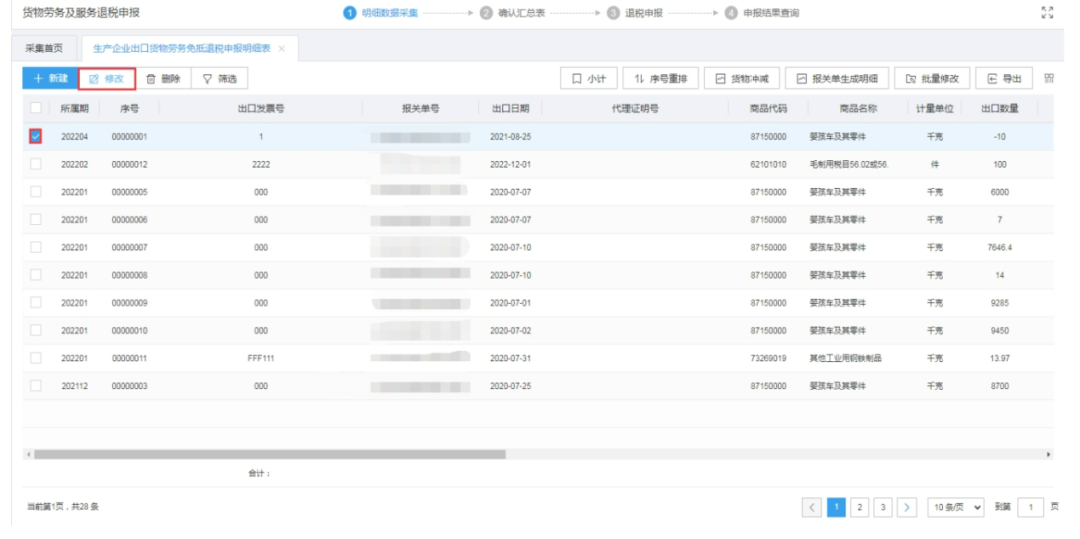The height and width of the screenshot is (539, 1080).
Task: Click product code 62101010
Action: tap(769, 165)
